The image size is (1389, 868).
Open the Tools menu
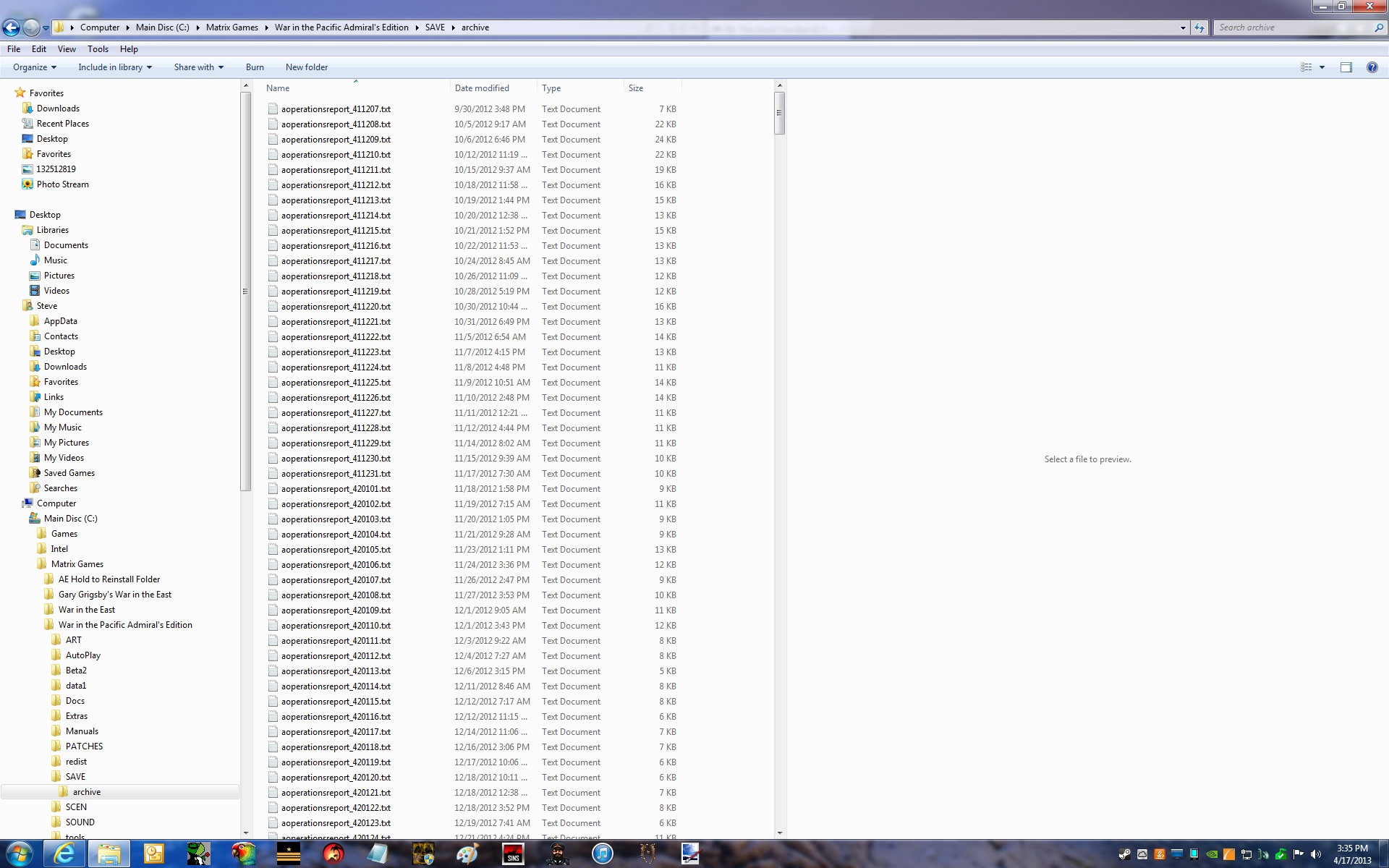tap(98, 49)
